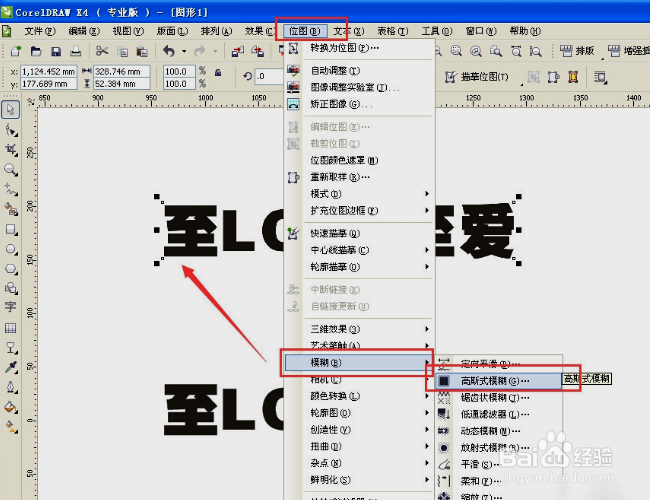
Task: Click the rotation angle input field
Action: (x=269, y=76)
